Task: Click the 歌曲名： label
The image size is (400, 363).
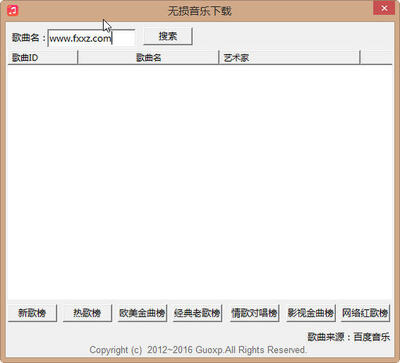Action: 28,37
